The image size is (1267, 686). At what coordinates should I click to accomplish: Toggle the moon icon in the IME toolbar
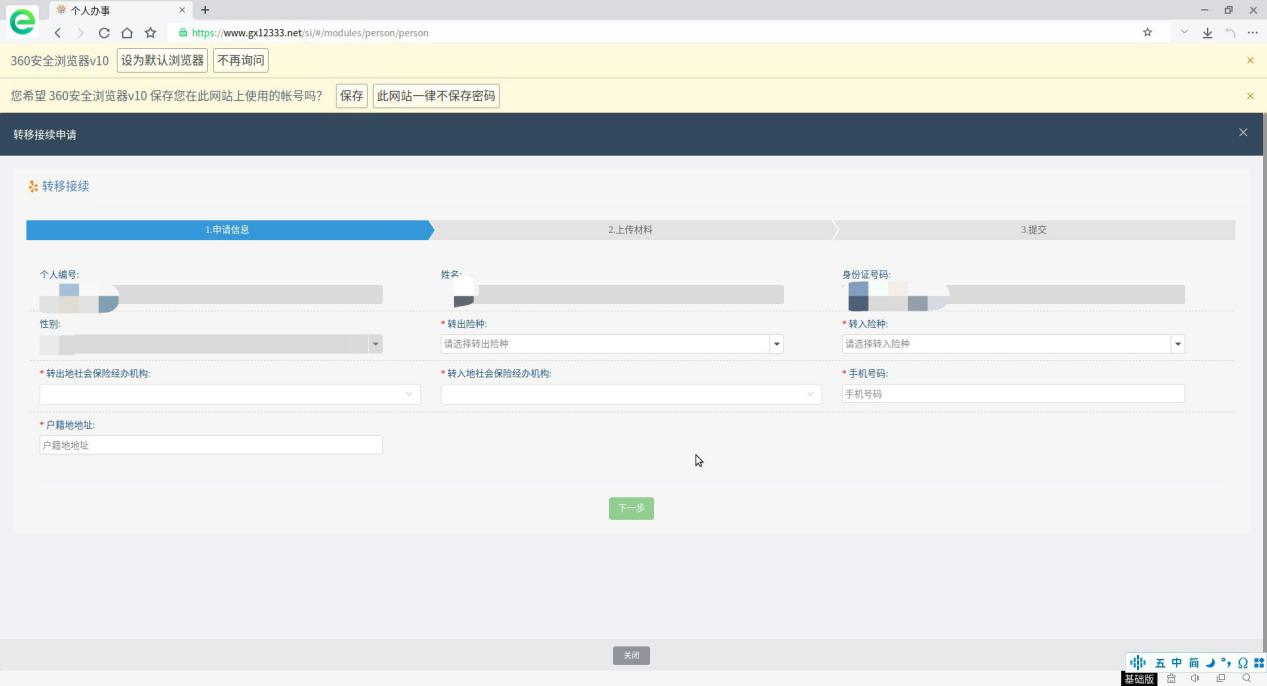tap(1209, 663)
